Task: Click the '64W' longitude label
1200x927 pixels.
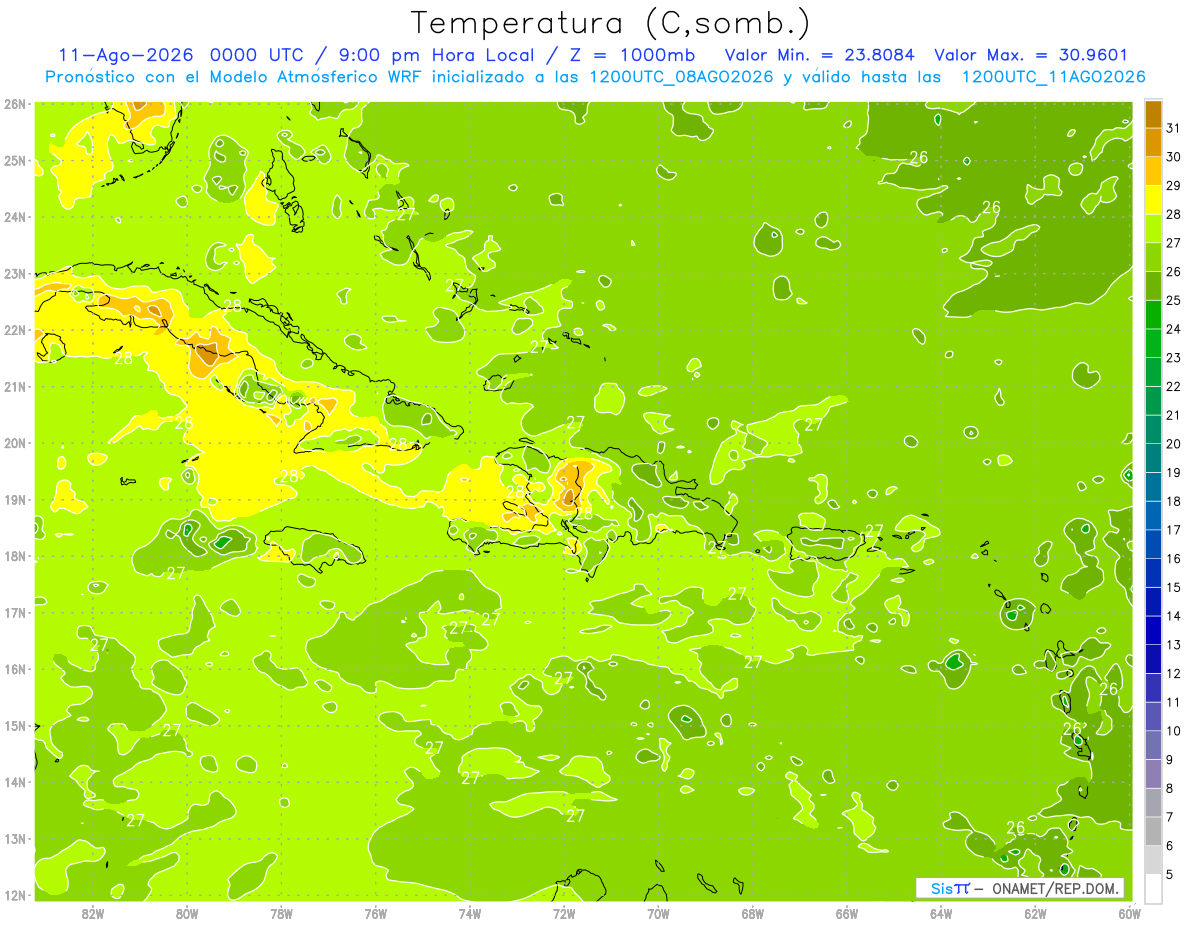Action: [941, 913]
